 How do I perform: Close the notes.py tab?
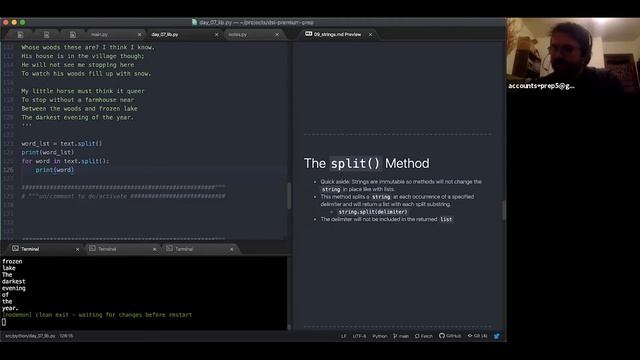pos(277,35)
